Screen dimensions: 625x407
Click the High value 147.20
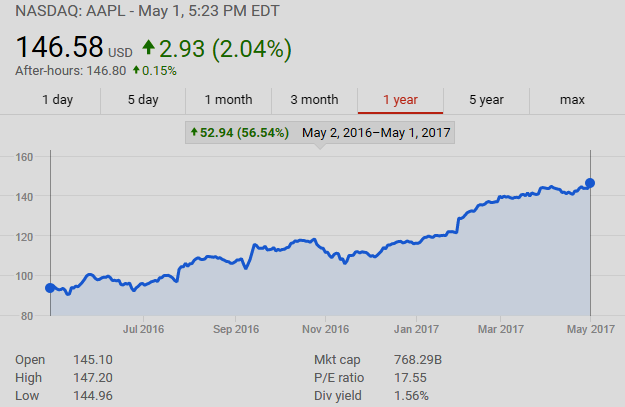point(93,378)
